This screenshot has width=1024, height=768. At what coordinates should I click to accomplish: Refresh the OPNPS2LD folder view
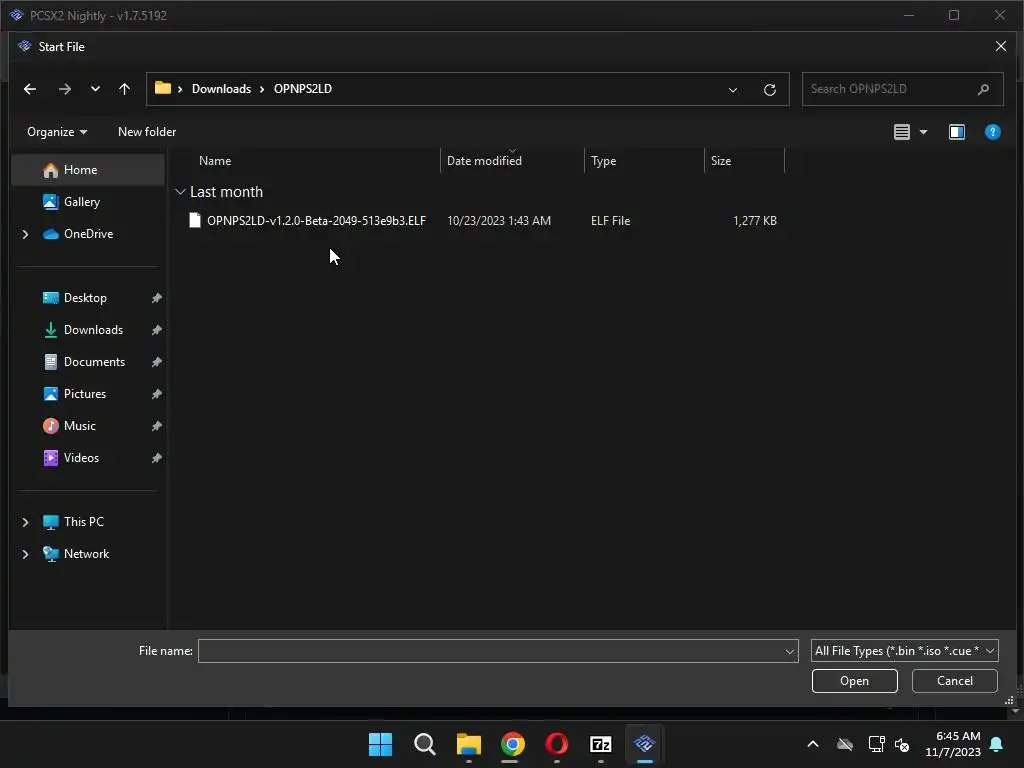[770, 89]
